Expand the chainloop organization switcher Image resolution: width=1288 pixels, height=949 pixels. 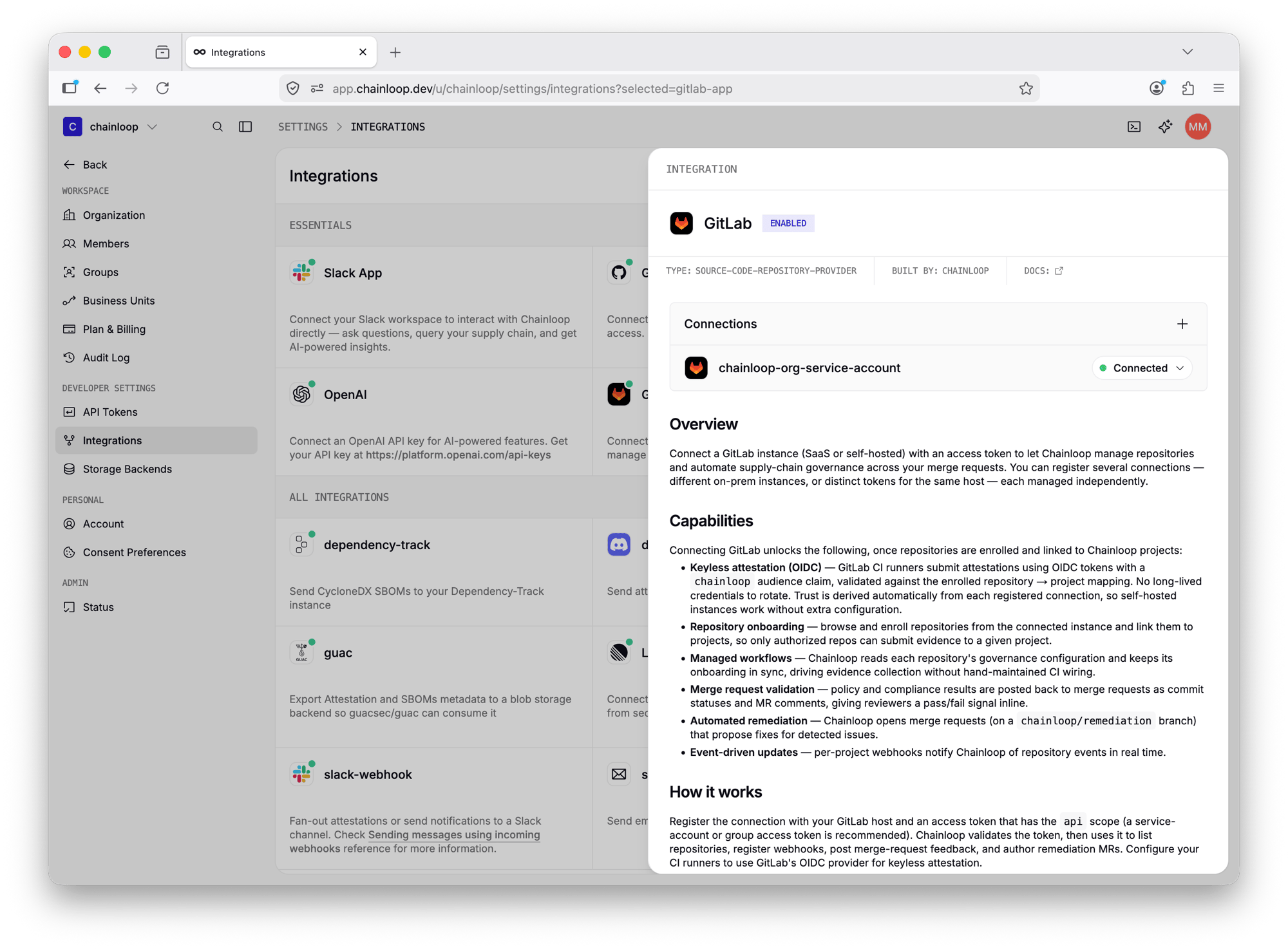point(110,127)
